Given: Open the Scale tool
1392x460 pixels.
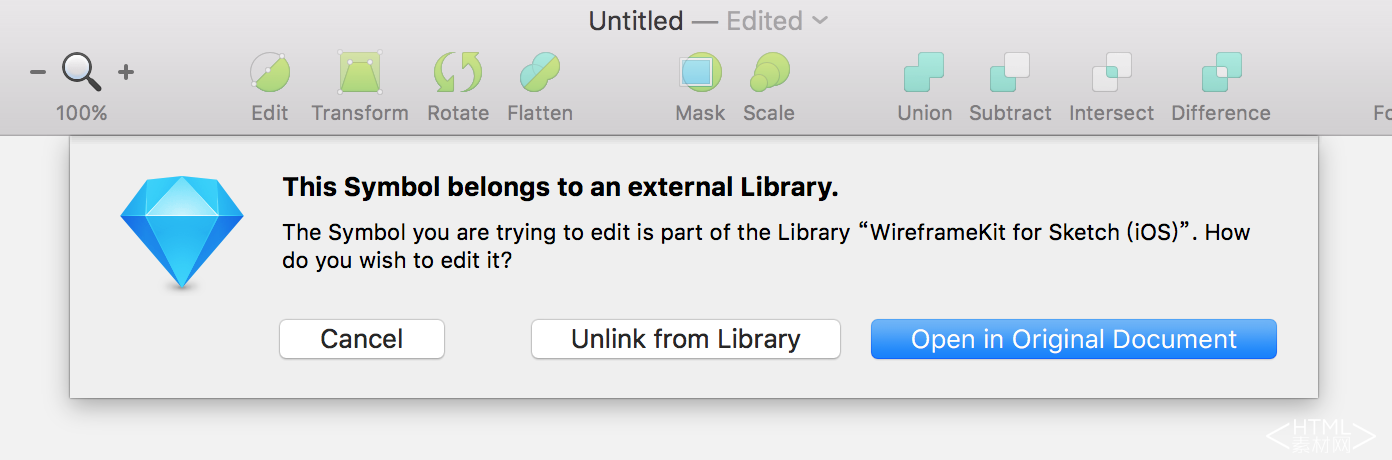Looking at the screenshot, I should click(x=769, y=72).
